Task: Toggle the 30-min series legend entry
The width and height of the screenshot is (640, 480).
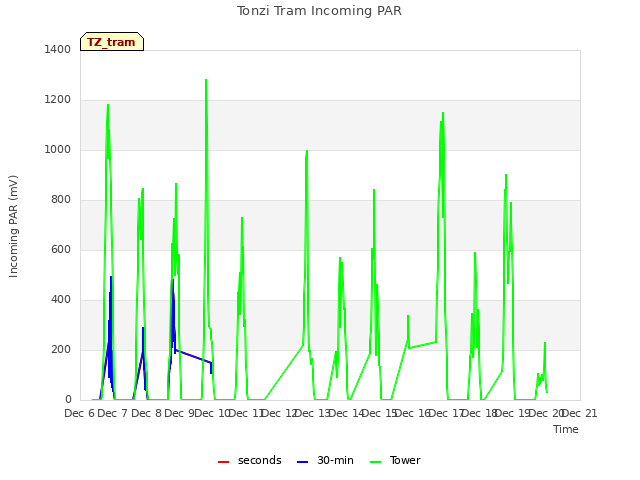Action: [325, 460]
